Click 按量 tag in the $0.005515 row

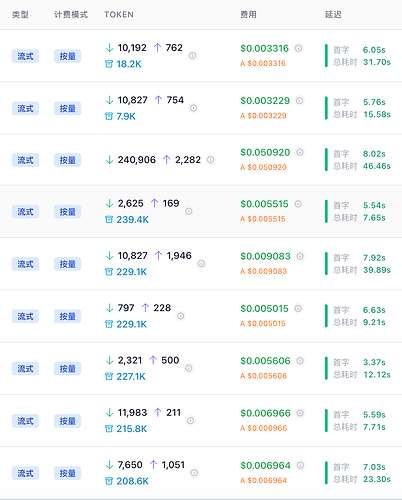(67, 212)
